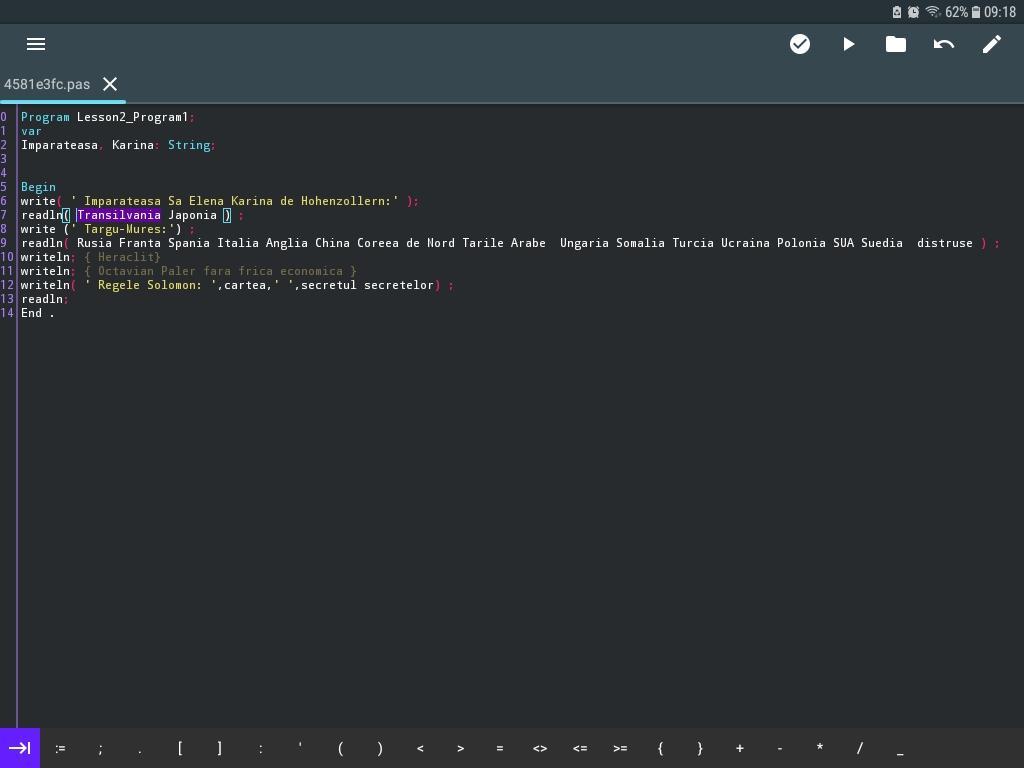Viewport: 1024px width, 768px height.
Task: Insert opening square bracket
Action: pos(180,748)
